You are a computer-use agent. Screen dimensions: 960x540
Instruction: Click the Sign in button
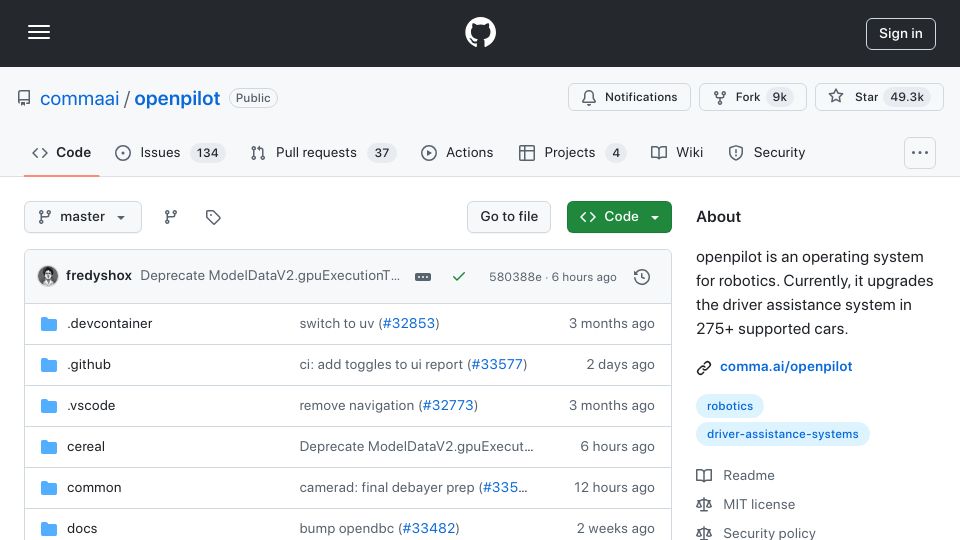click(x=900, y=34)
